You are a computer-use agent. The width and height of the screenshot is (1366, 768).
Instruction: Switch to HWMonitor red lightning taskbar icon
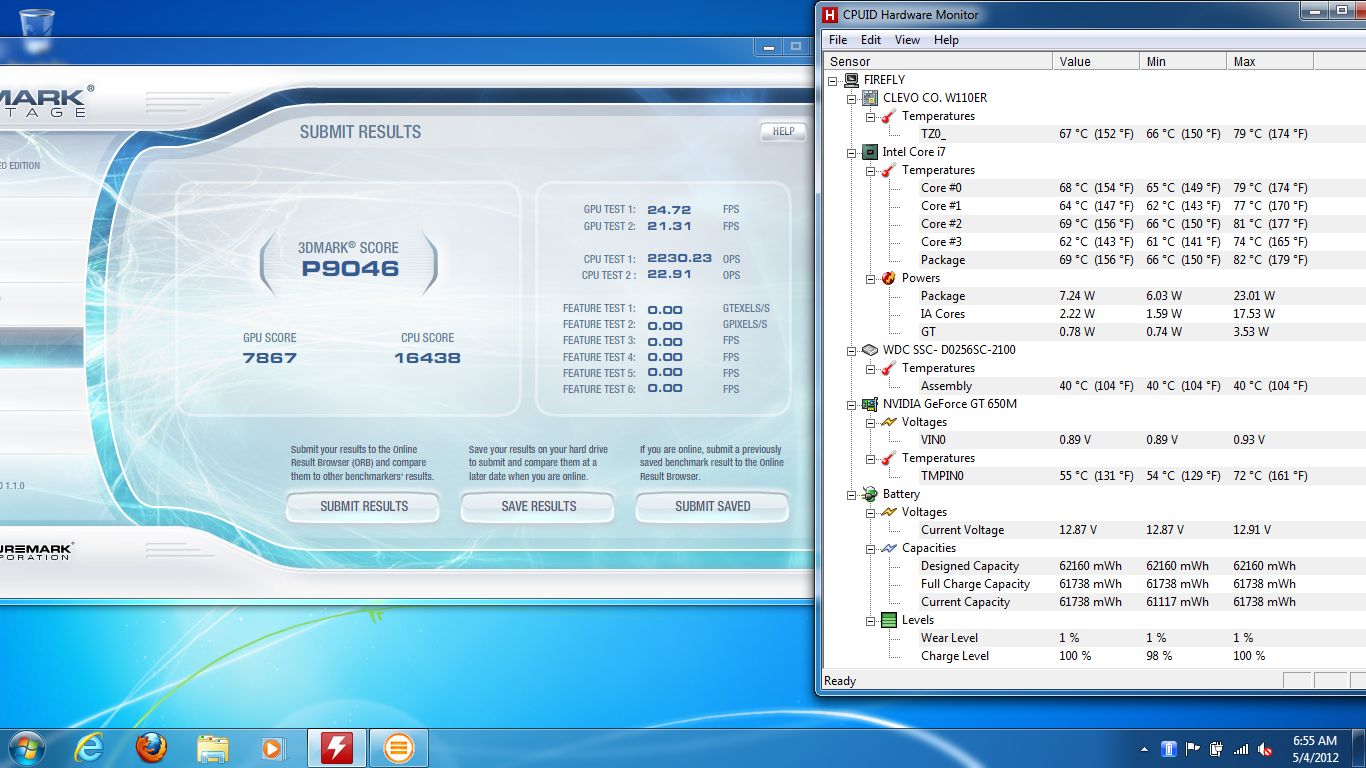coord(337,748)
